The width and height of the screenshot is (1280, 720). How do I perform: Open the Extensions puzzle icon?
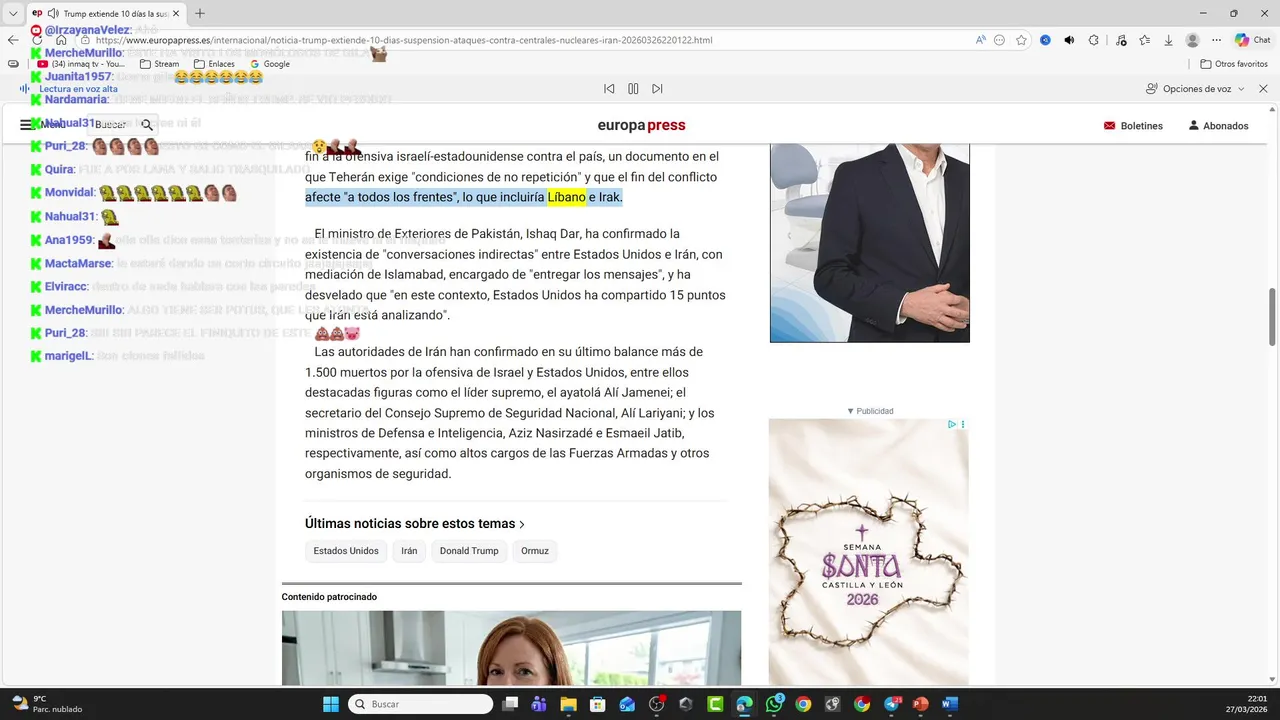(x=1093, y=40)
